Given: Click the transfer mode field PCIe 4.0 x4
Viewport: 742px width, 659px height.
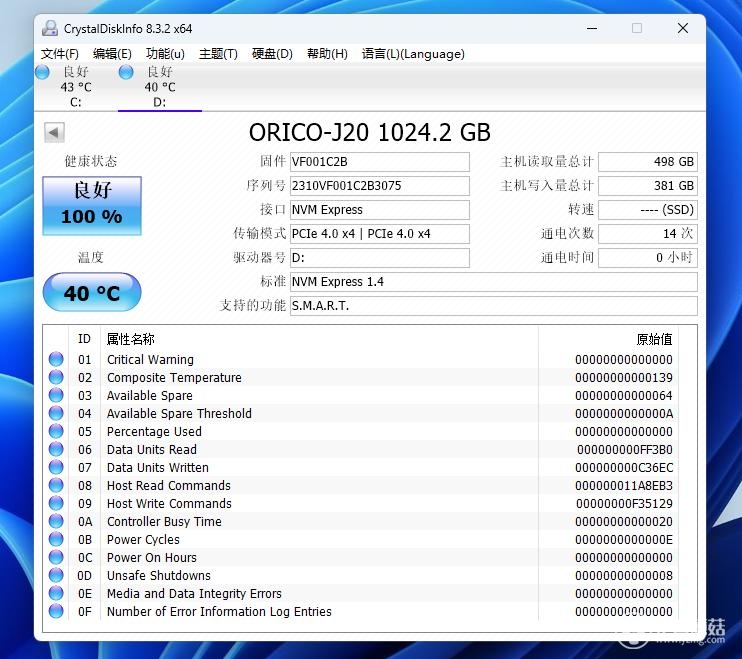Looking at the screenshot, I should [380, 234].
